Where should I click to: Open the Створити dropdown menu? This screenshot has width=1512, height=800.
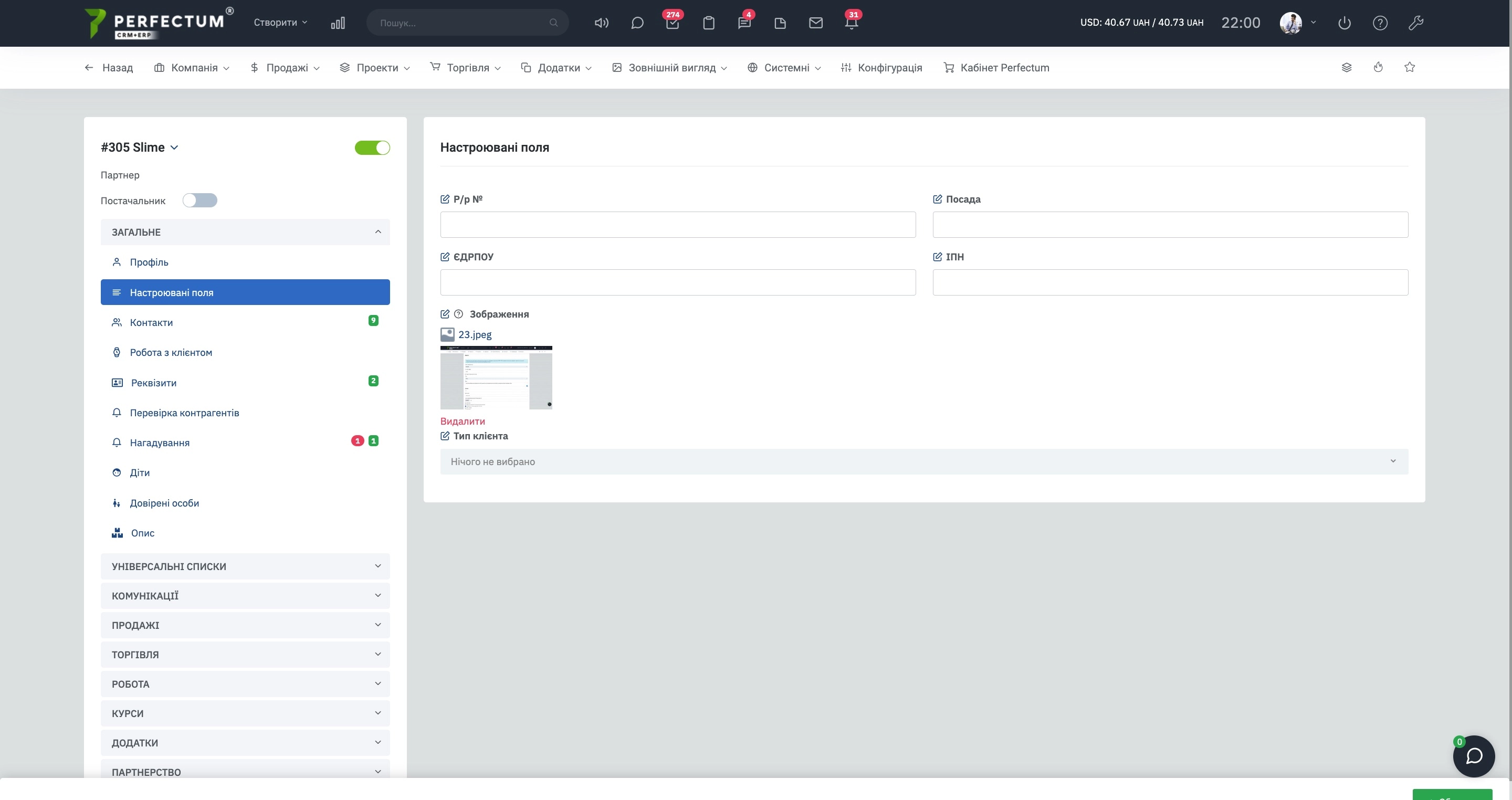point(280,22)
